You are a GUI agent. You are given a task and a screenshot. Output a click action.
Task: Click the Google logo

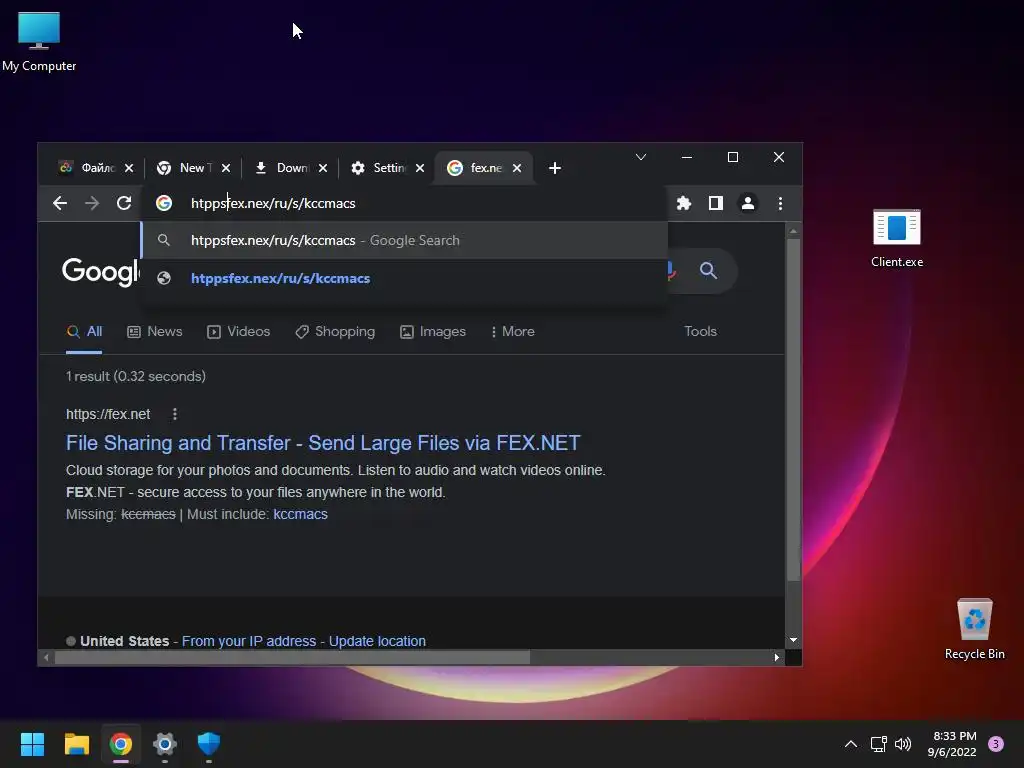100,271
